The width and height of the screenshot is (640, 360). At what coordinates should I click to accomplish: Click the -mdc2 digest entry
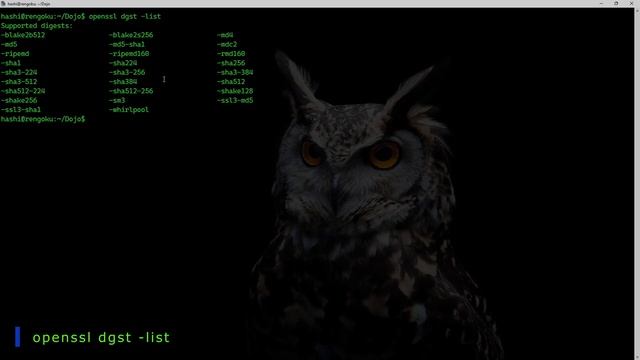click(227, 44)
